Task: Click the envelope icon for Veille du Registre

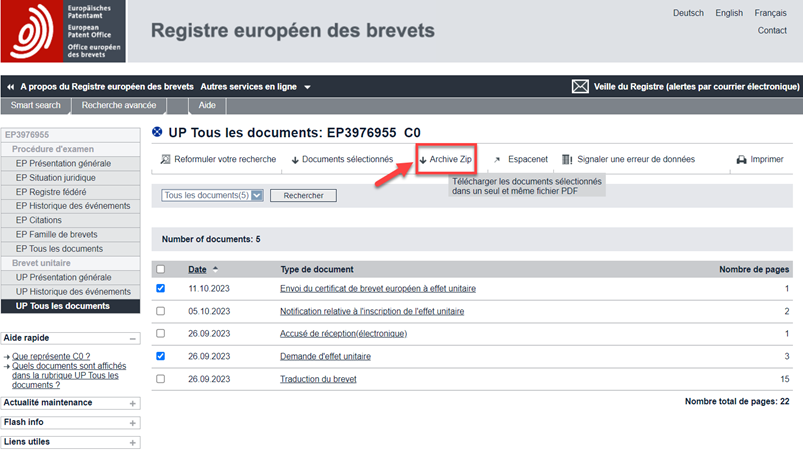Action: [579, 87]
